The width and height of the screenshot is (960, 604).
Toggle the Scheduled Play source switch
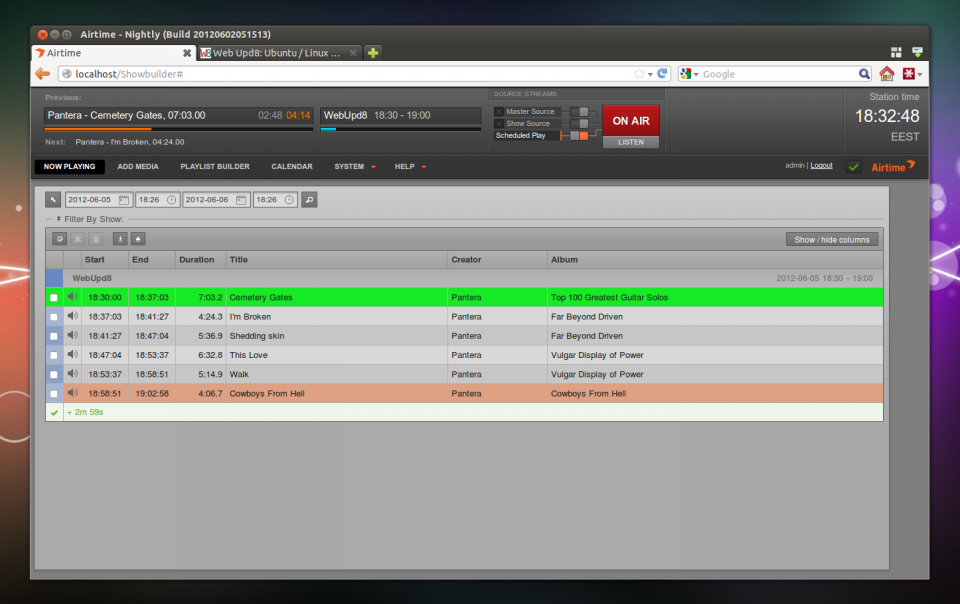pos(578,135)
